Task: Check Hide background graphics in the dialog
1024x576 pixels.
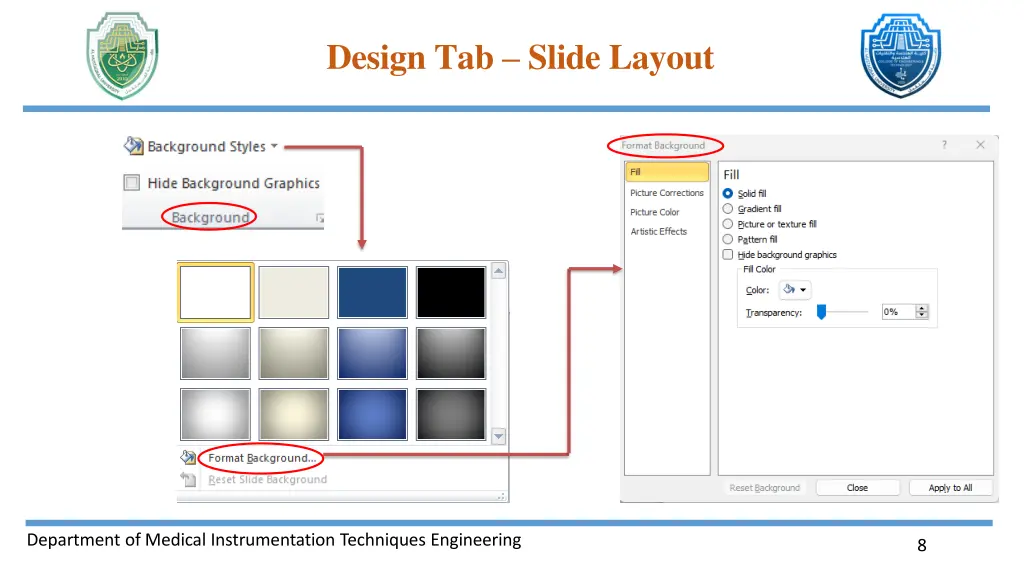Action: coord(729,254)
